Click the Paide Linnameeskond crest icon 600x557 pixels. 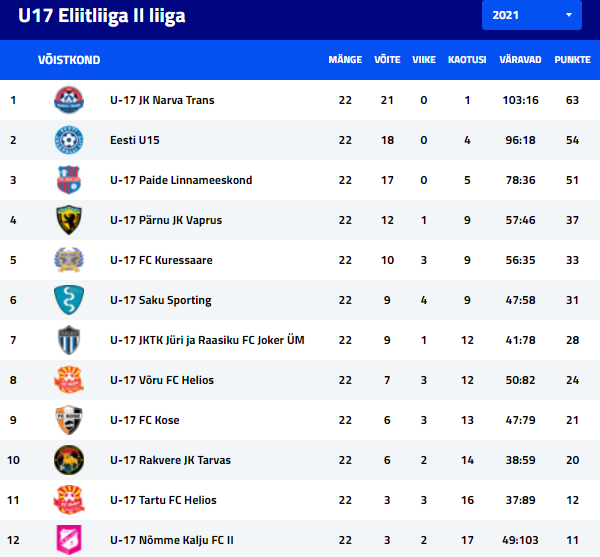pyautogui.click(x=69, y=180)
